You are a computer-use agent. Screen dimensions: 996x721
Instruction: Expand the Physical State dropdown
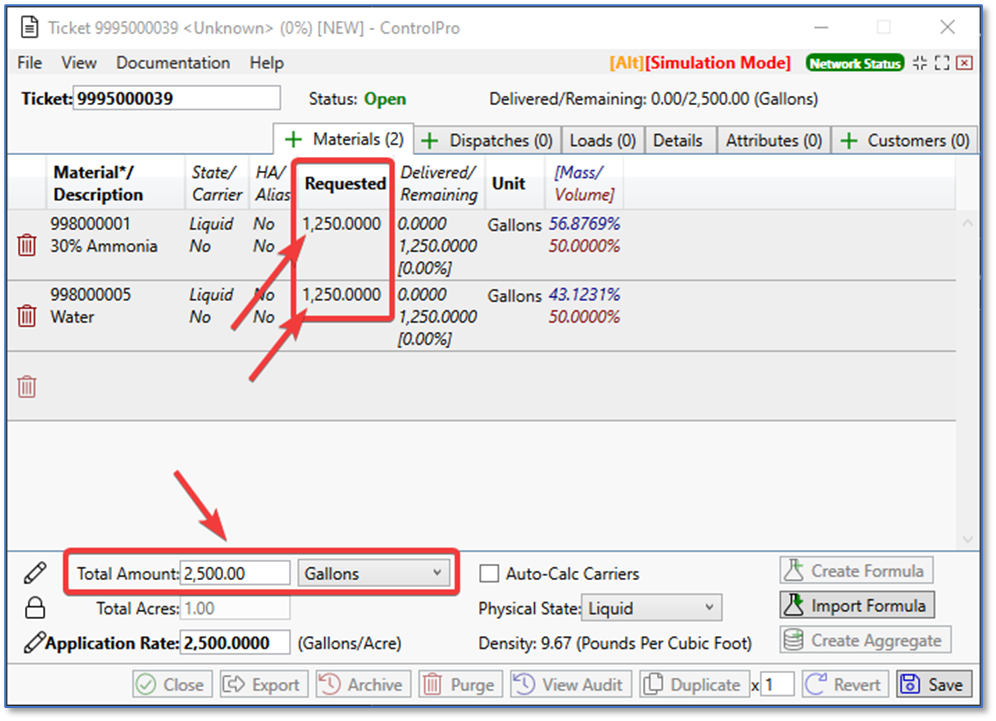pyautogui.click(x=653, y=608)
